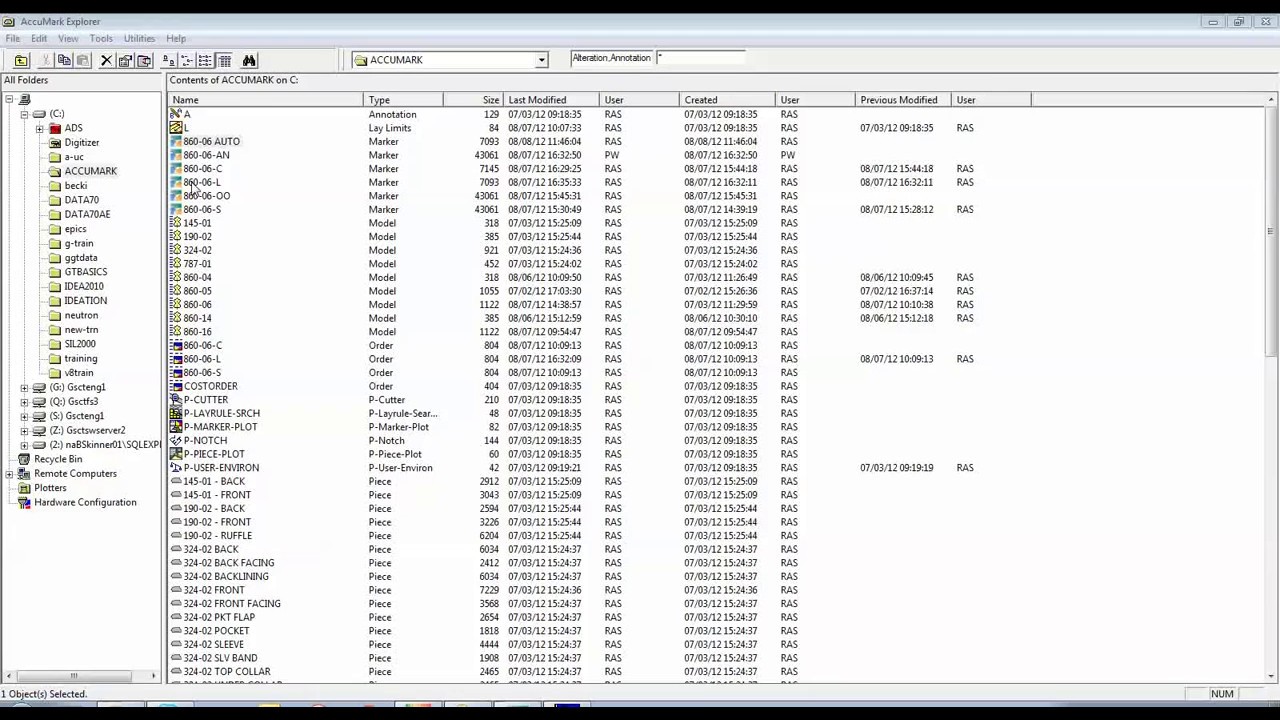This screenshot has height=720, width=1280.
Task: Click the Recycle Bin icon in tree
Action: 24,459
